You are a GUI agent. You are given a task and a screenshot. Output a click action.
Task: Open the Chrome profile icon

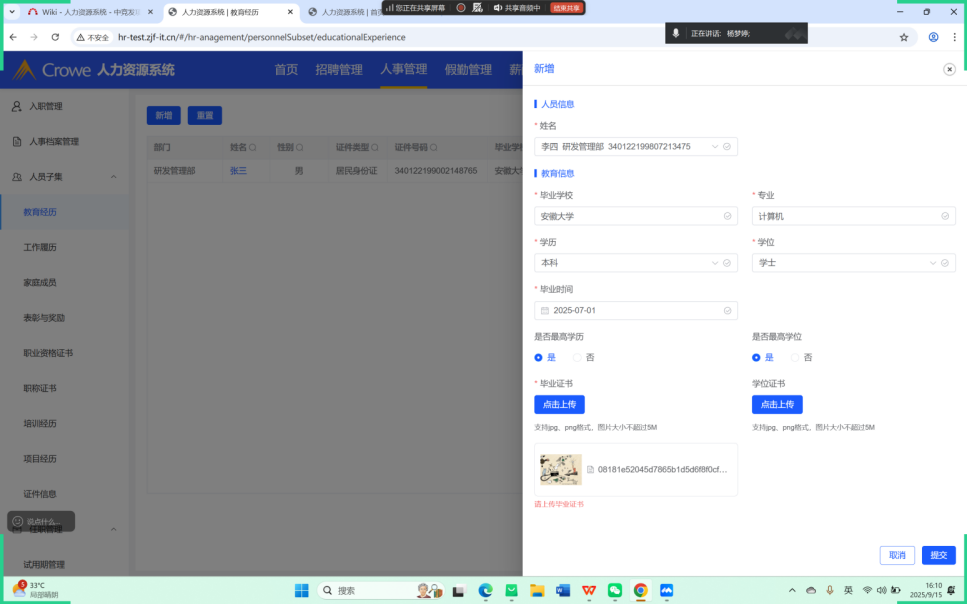933,37
